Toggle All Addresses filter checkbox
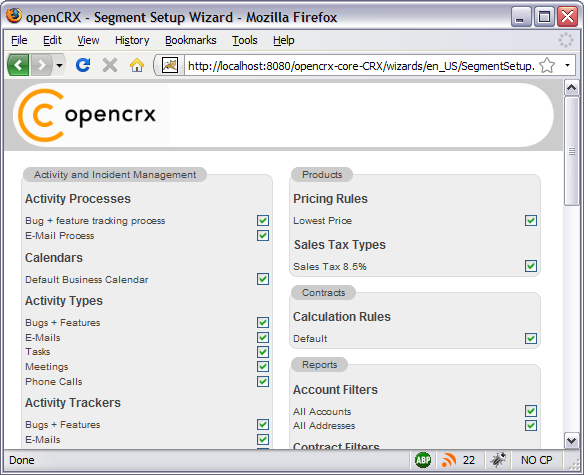The image size is (584, 475). 531,425
